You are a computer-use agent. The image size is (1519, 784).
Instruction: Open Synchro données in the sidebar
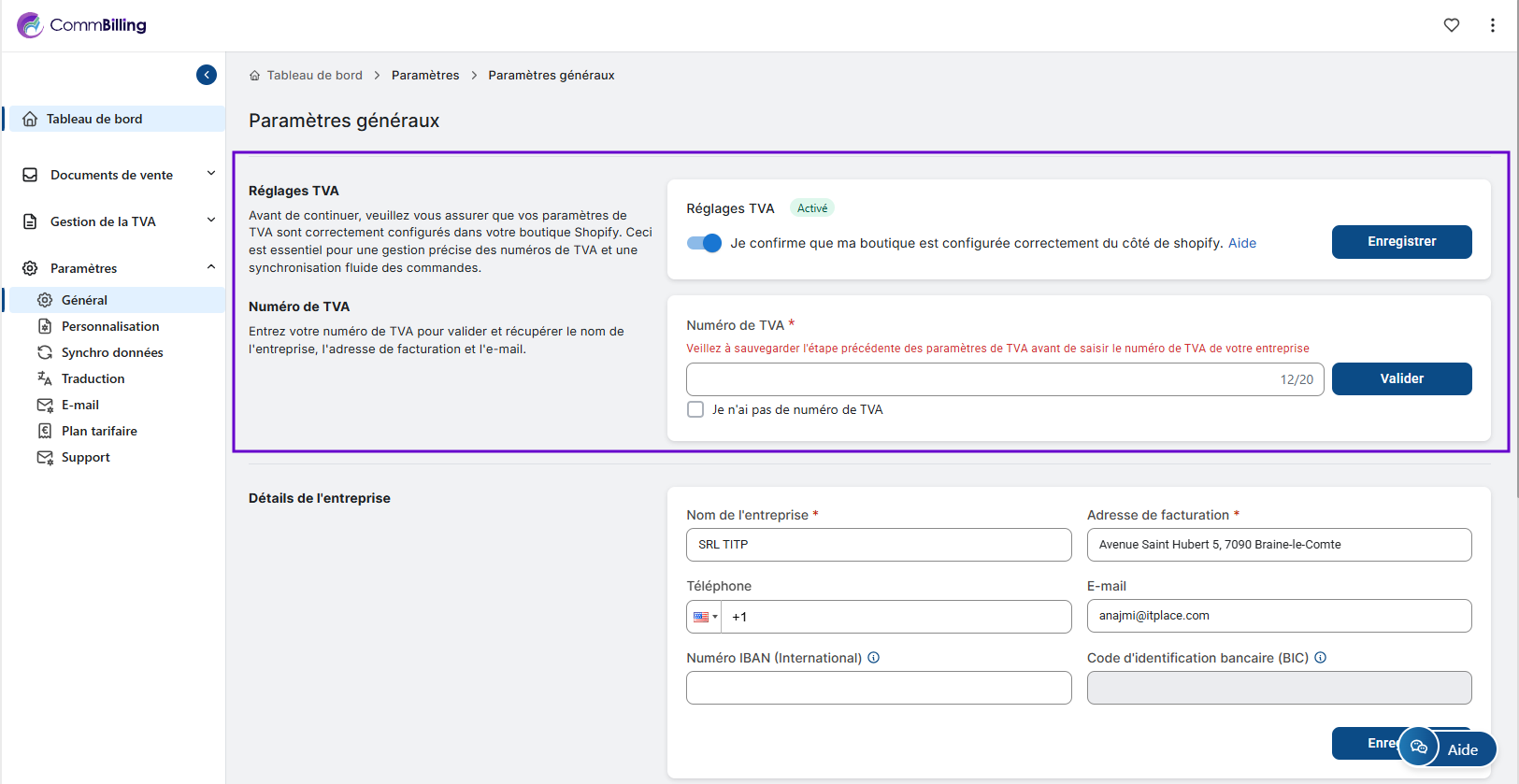(111, 352)
